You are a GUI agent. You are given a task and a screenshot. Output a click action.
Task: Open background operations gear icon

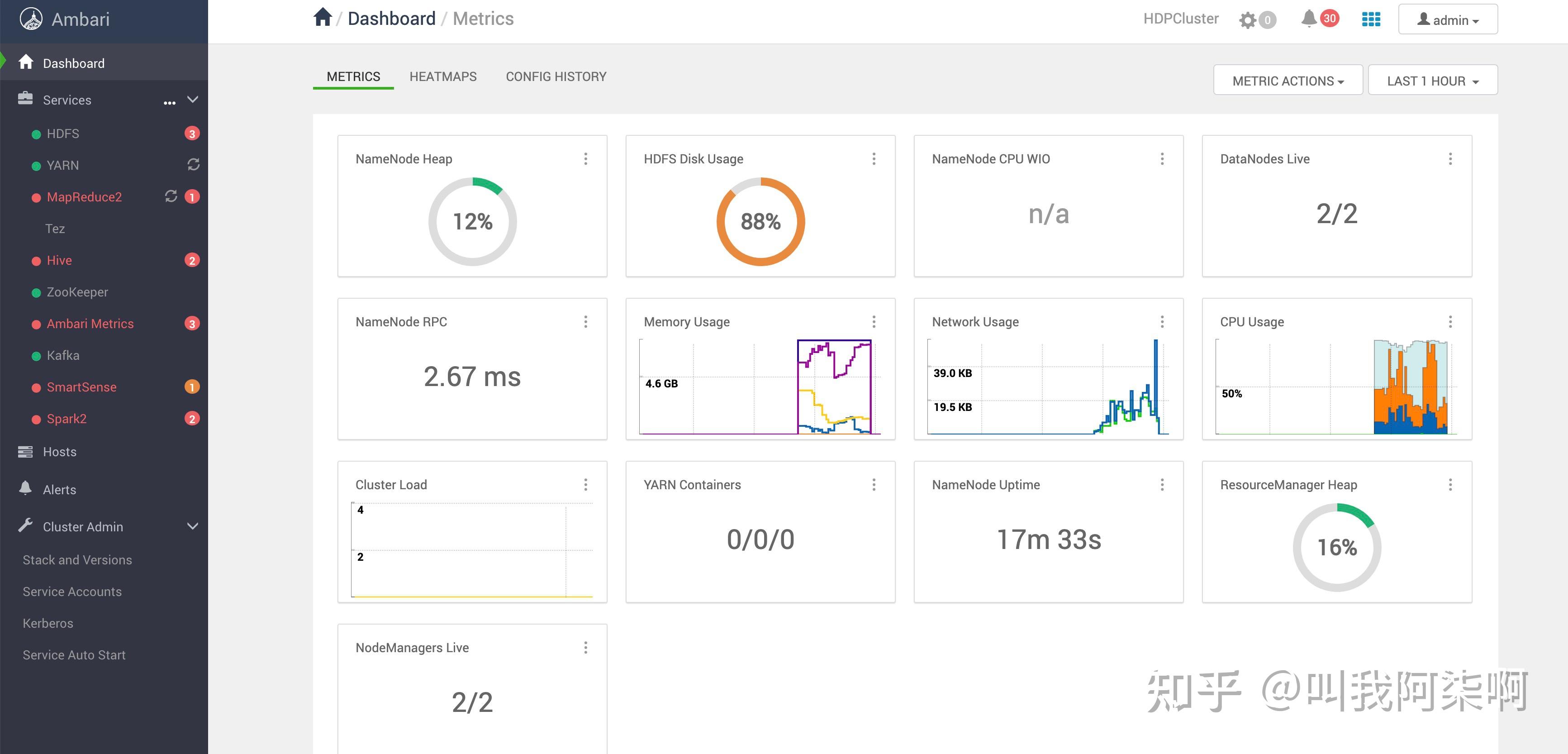(1247, 20)
